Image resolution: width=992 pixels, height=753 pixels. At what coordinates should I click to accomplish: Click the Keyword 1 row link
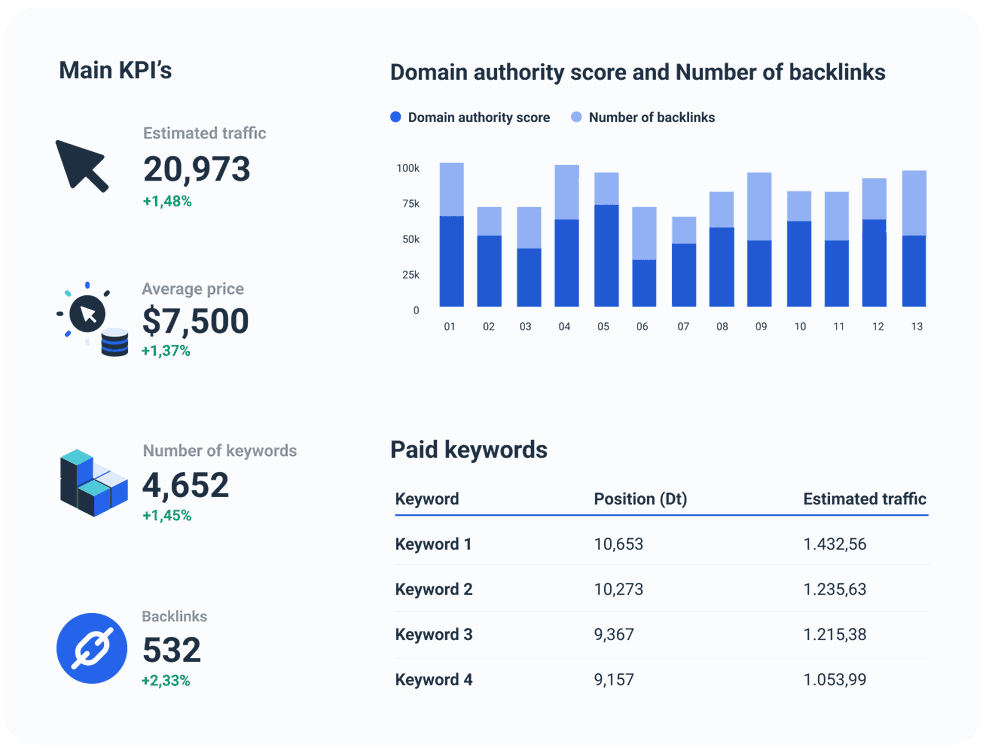(x=433, y=544)
